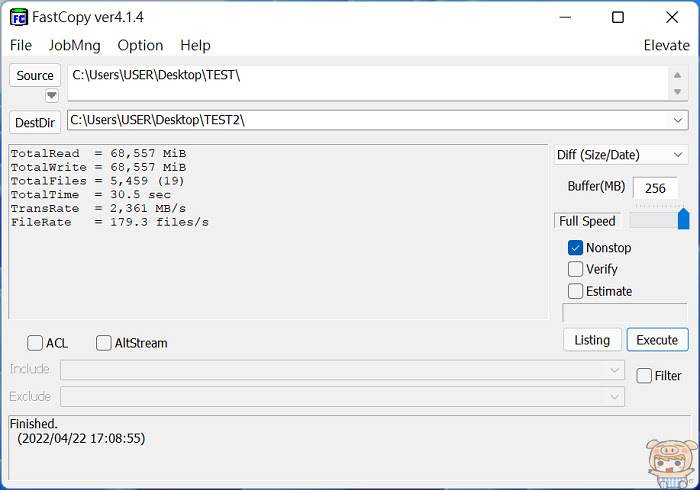Expand the DestDir path dropdown
The height and width of the screenshot is (490, 700).
678,120
